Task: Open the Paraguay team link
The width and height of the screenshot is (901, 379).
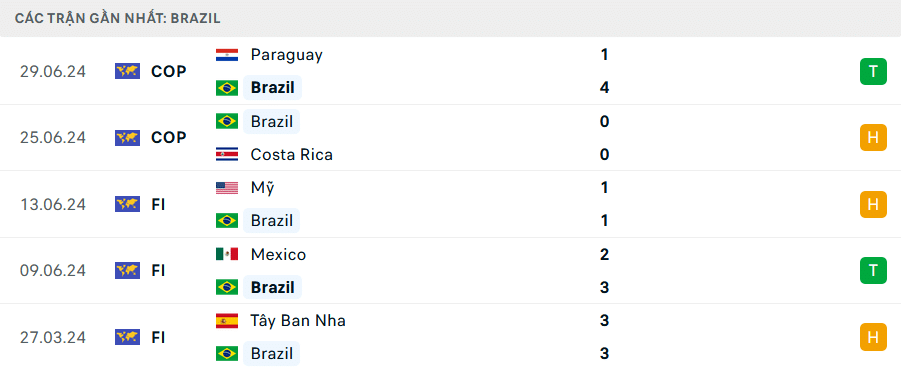Action: pyautogui.click(x=287, y=55)
